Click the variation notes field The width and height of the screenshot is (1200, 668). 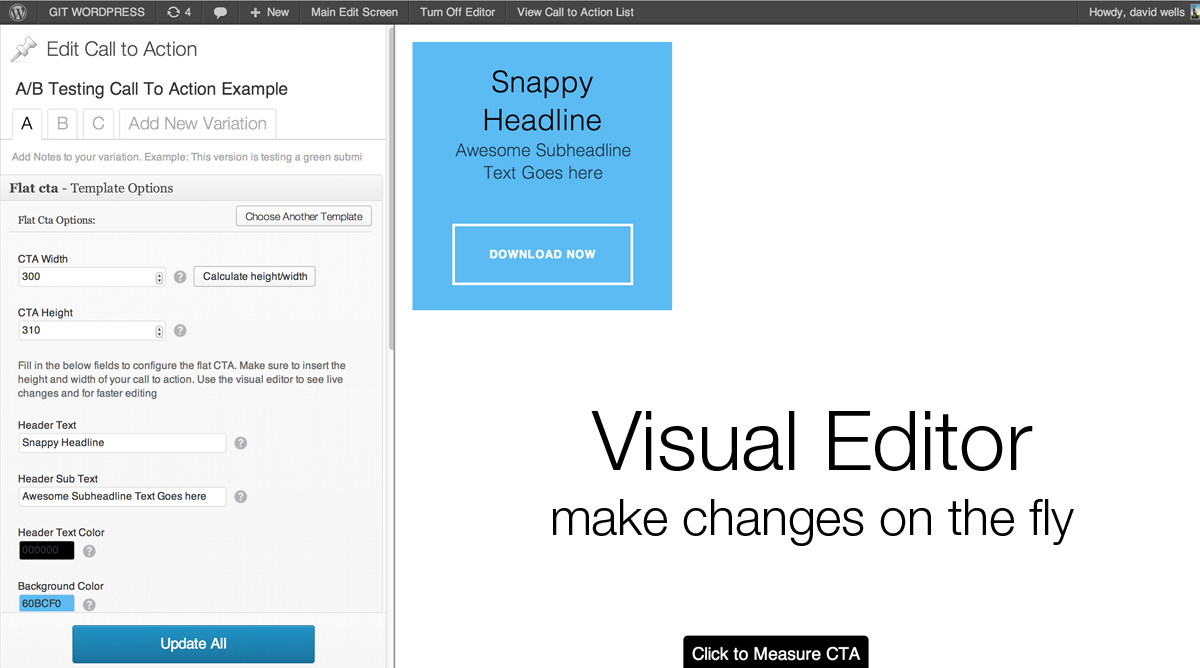[x=188, y=157]
